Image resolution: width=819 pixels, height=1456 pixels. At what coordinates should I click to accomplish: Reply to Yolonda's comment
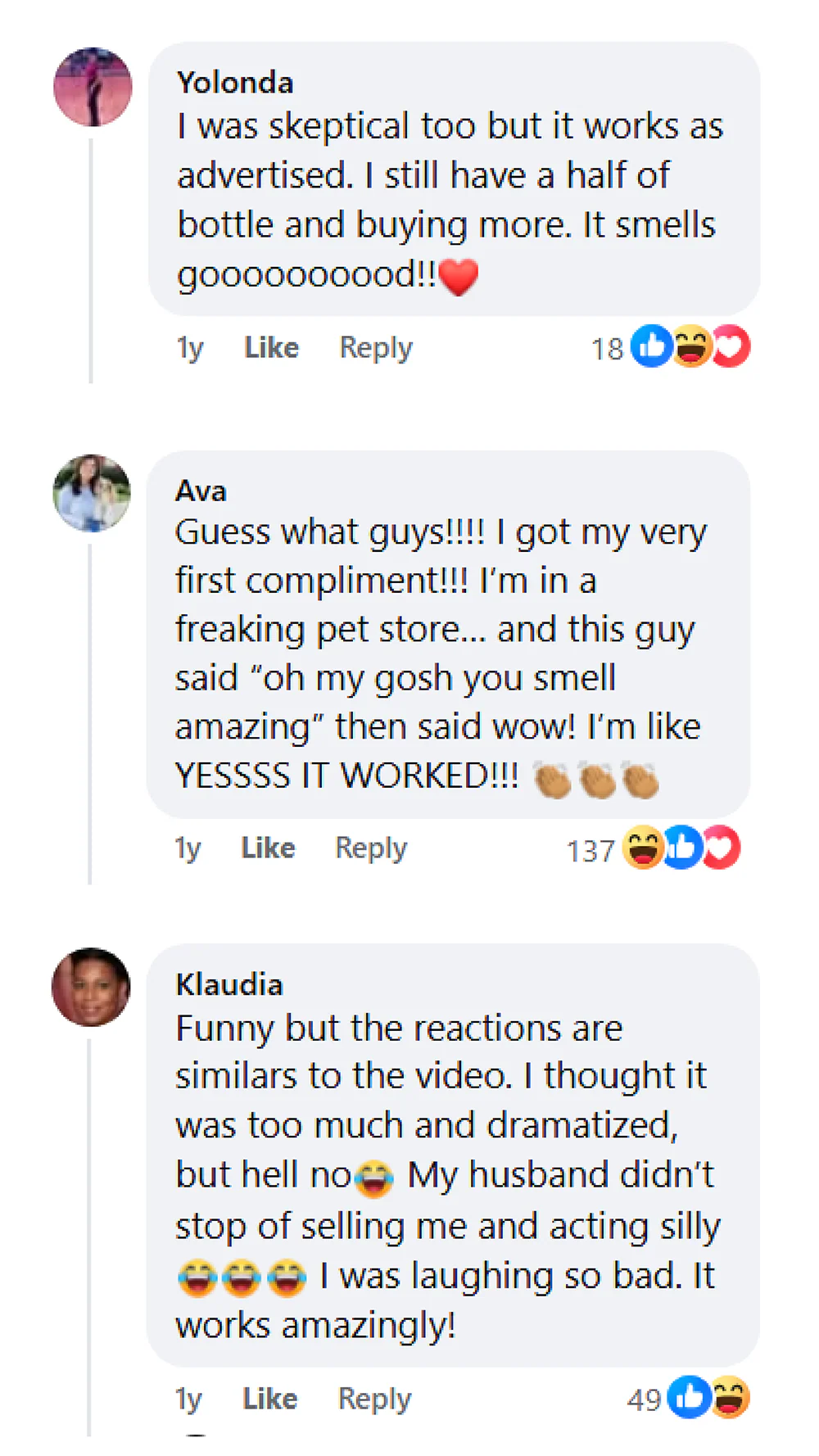376,348
